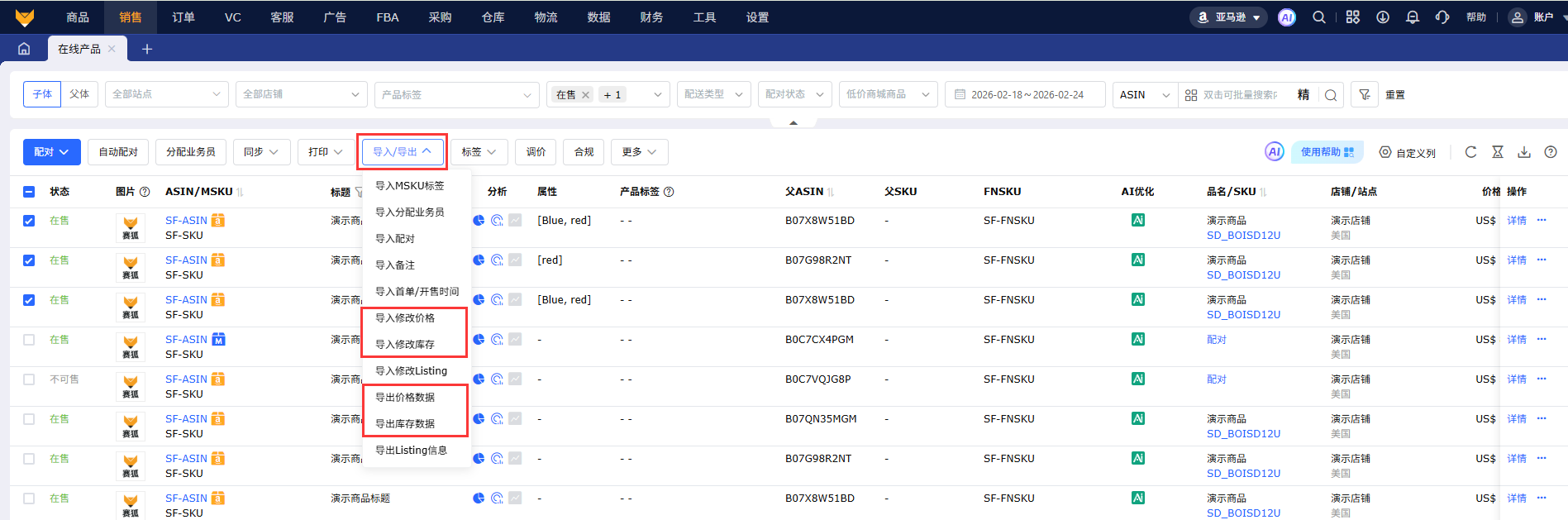Add a new tab with plus icon
This screenshot has width=1568, height=520.
[x=147, y=49]
